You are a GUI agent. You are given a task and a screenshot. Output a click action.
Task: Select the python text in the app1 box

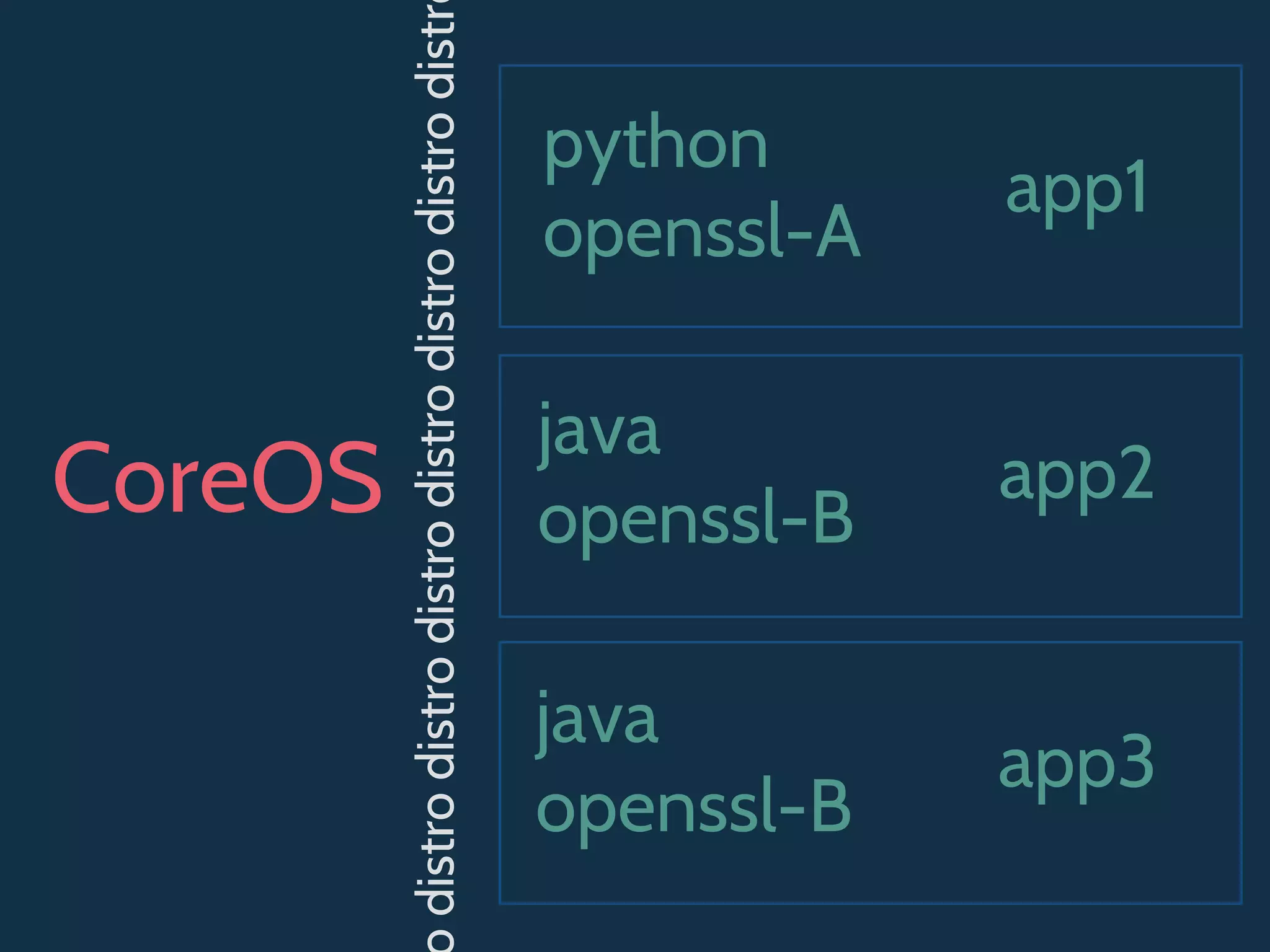coord(655,149)
